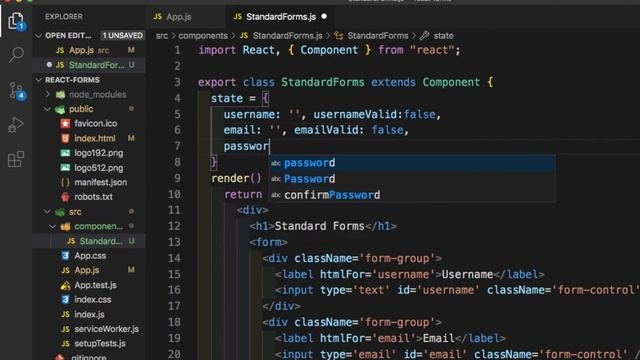Viewport: 640px width, 360px height.
Task: Open the Search view icon
Action: tap(16, 54)
